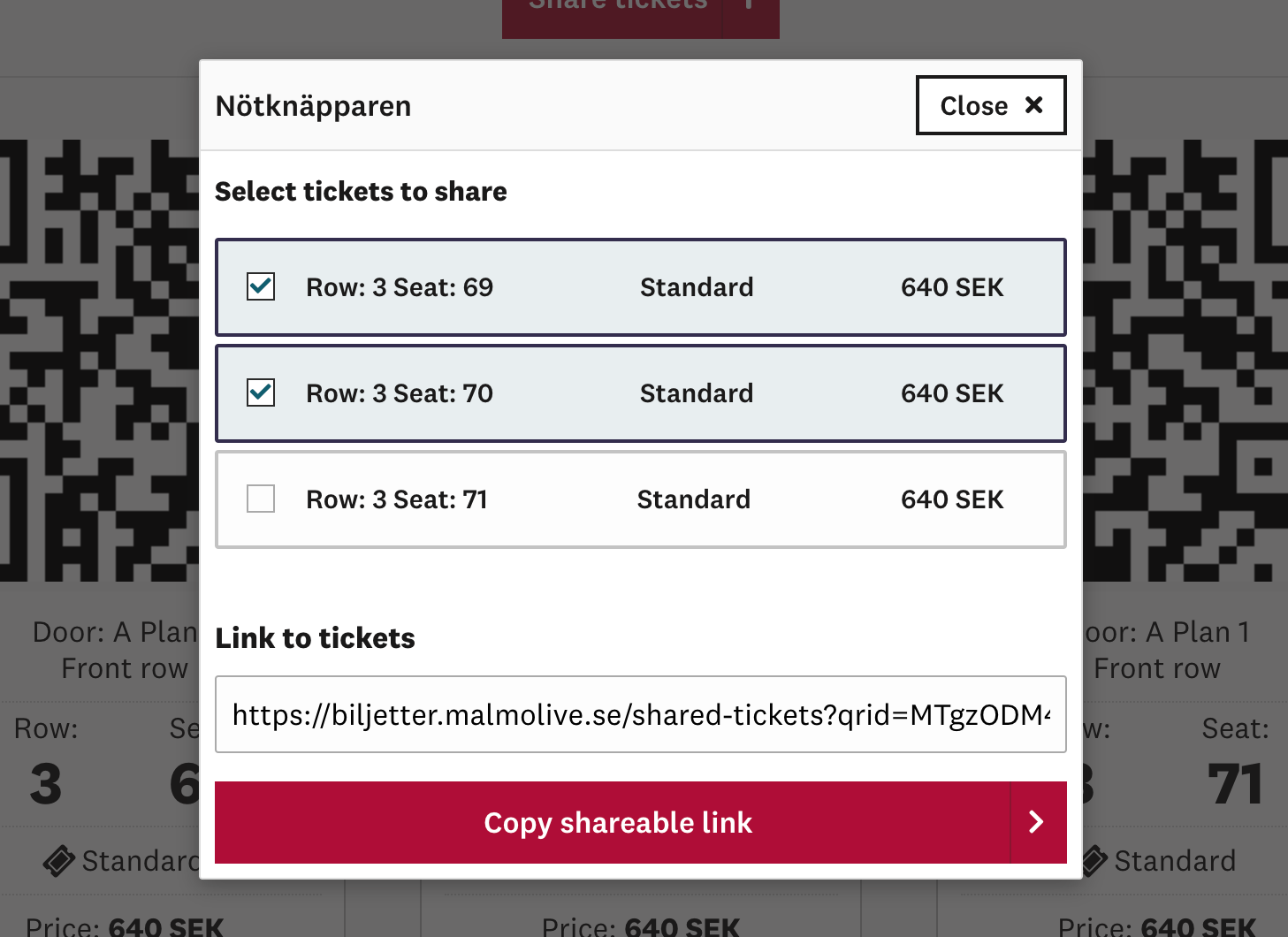Click Standard in the Seat 70 row
The height and width of the screenshot is (937, 1288).
point(697,393)
